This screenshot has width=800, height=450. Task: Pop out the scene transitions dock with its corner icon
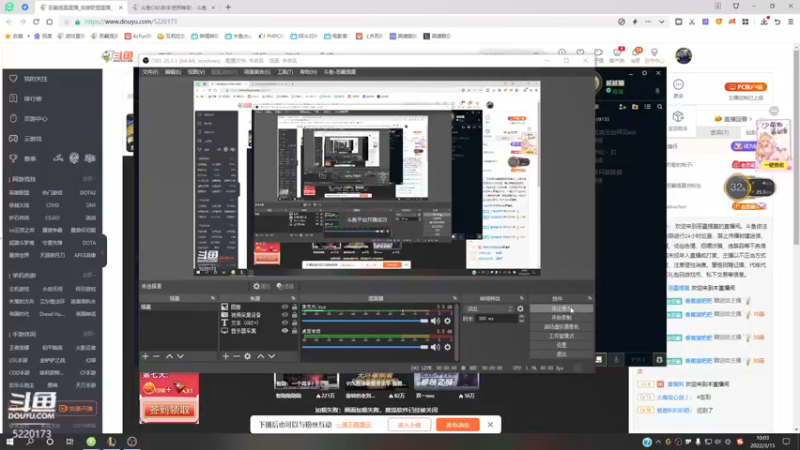coord(521,298)
